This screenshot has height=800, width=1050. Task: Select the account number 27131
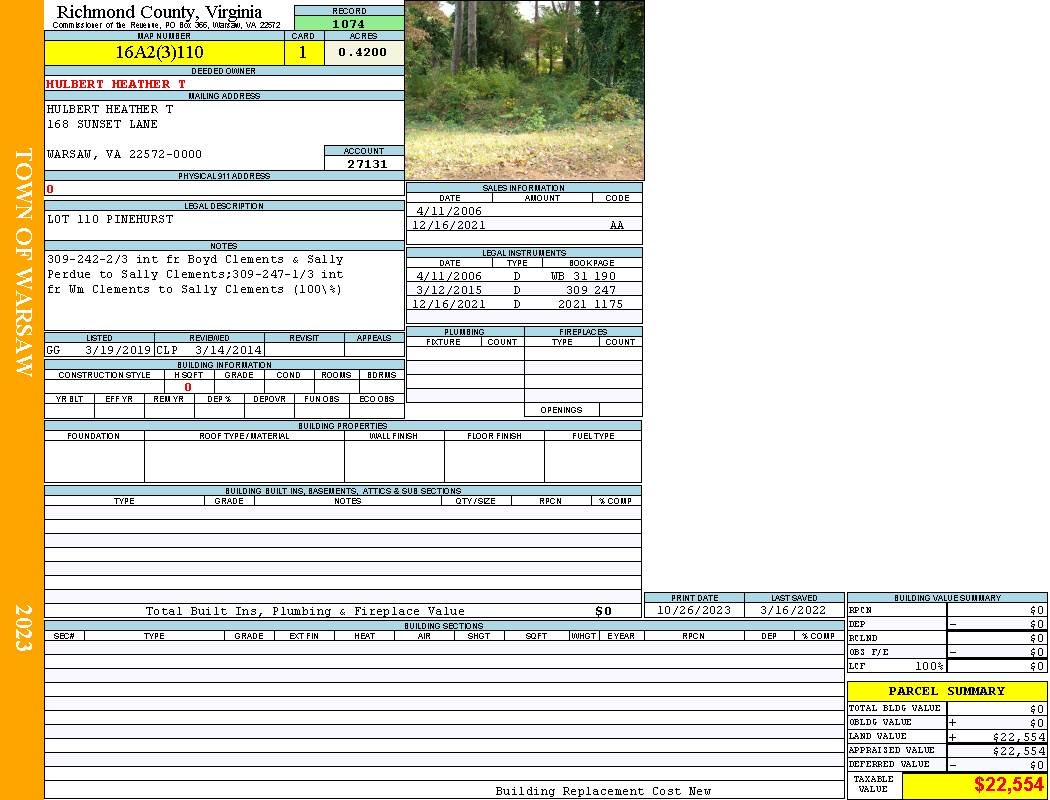(367, 164)
